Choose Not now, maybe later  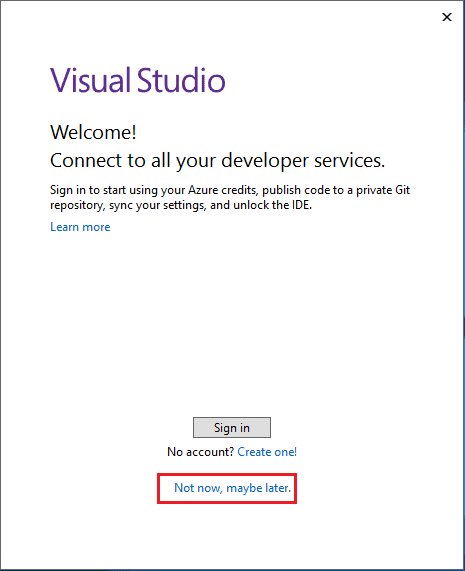click(x=232, y=488)
